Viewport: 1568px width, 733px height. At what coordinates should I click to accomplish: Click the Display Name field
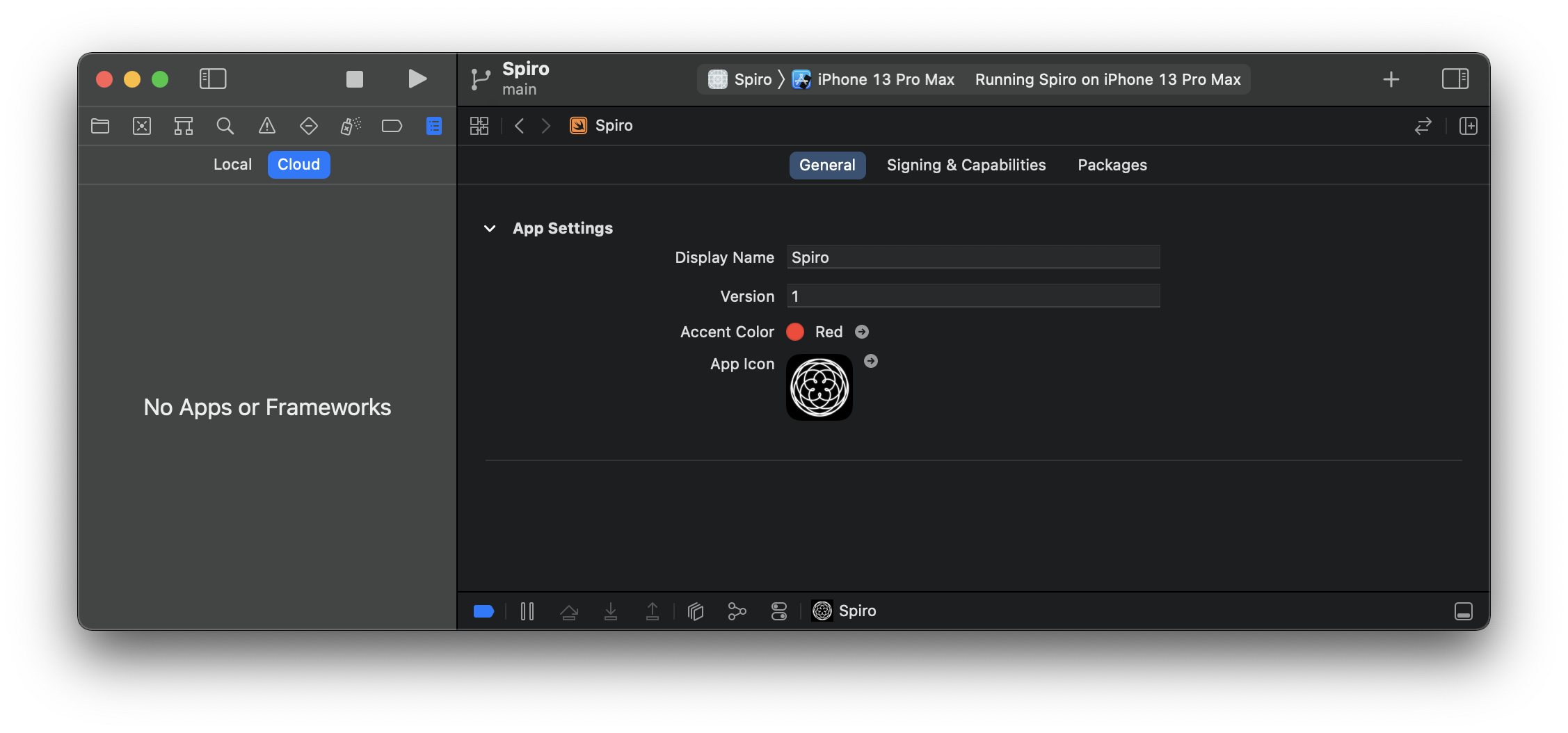[973, 257]
